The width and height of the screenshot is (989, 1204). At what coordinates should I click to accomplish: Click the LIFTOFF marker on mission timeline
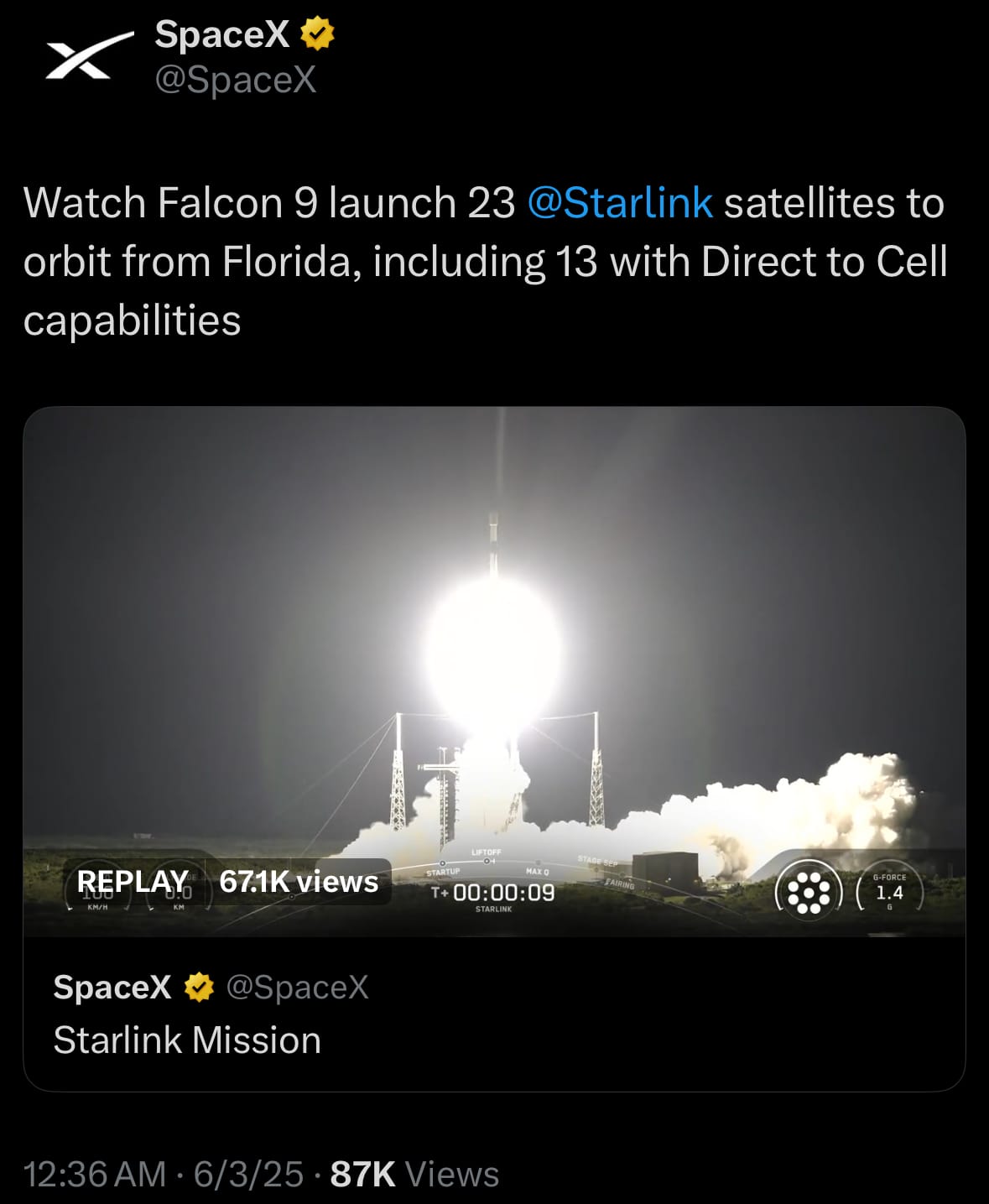487,855
